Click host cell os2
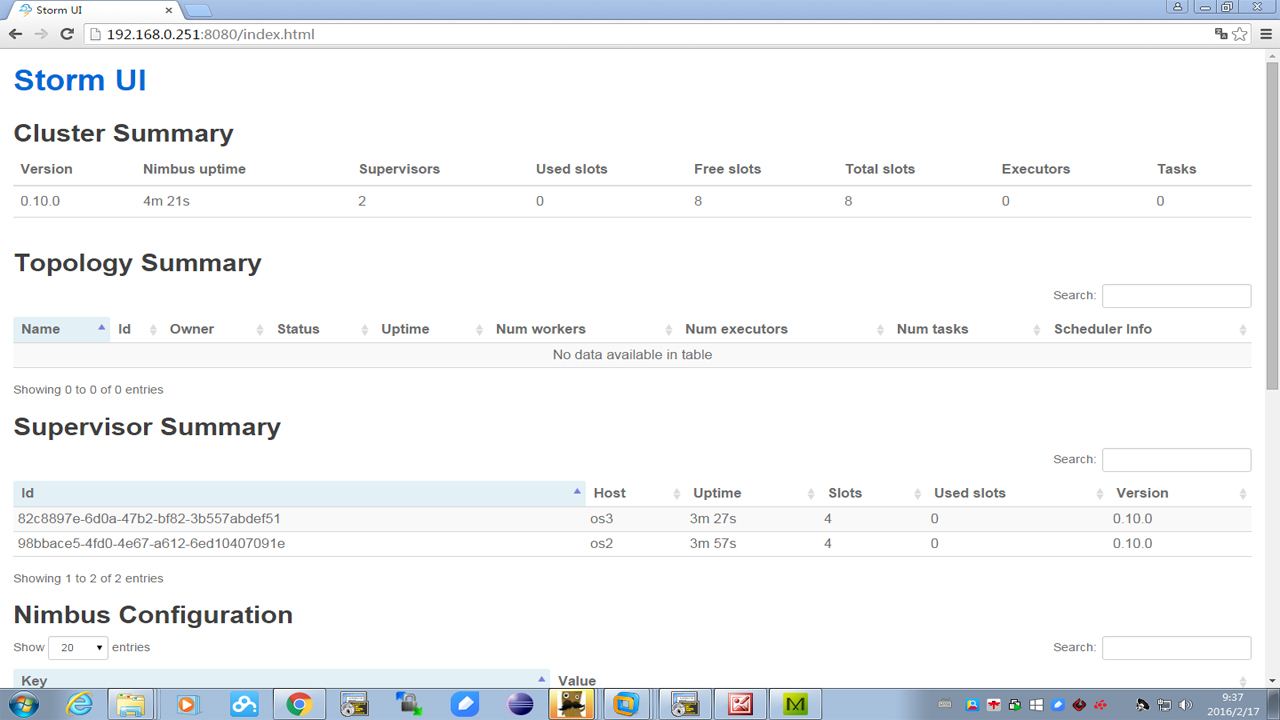Viewport: 1280px width, 720px height. [601, 544]
